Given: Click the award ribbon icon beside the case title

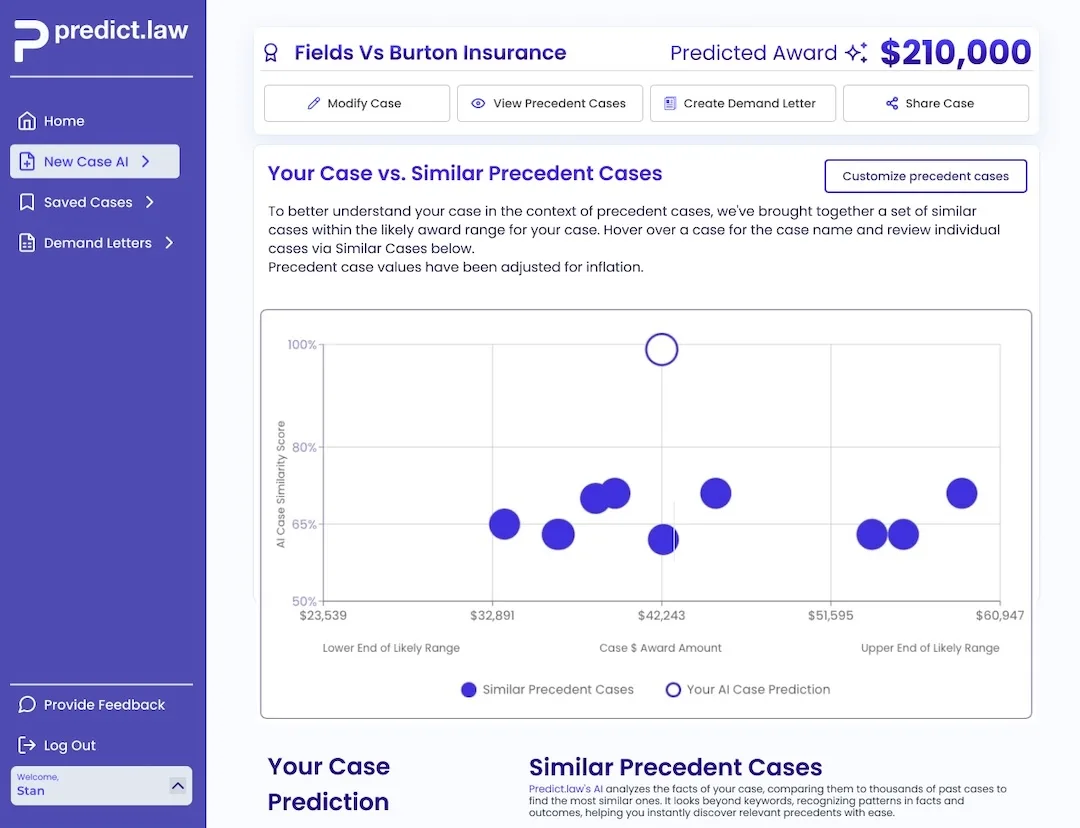Looking at the screenshot, I should click(x=270, y=53).
